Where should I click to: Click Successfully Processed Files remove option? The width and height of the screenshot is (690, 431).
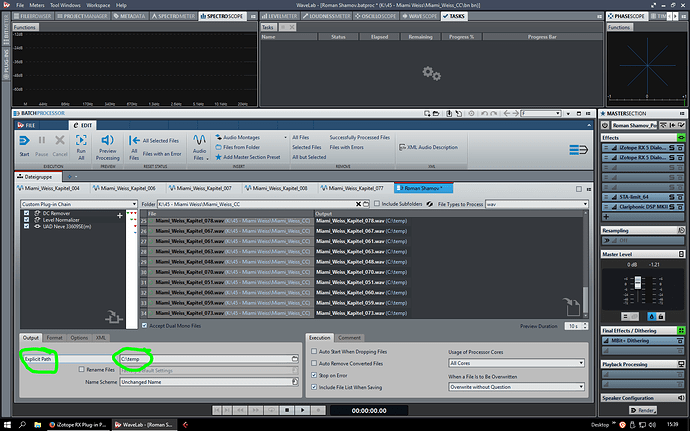tap(360, 137)
